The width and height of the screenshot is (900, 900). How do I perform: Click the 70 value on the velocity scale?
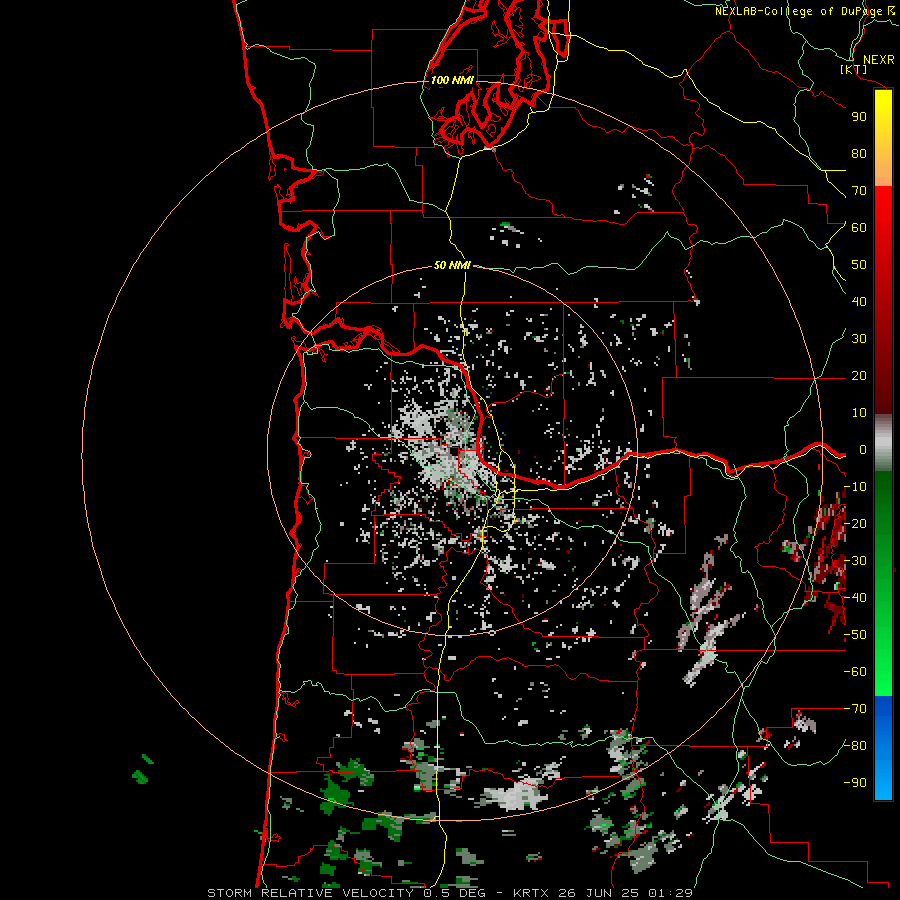point(859,191)
